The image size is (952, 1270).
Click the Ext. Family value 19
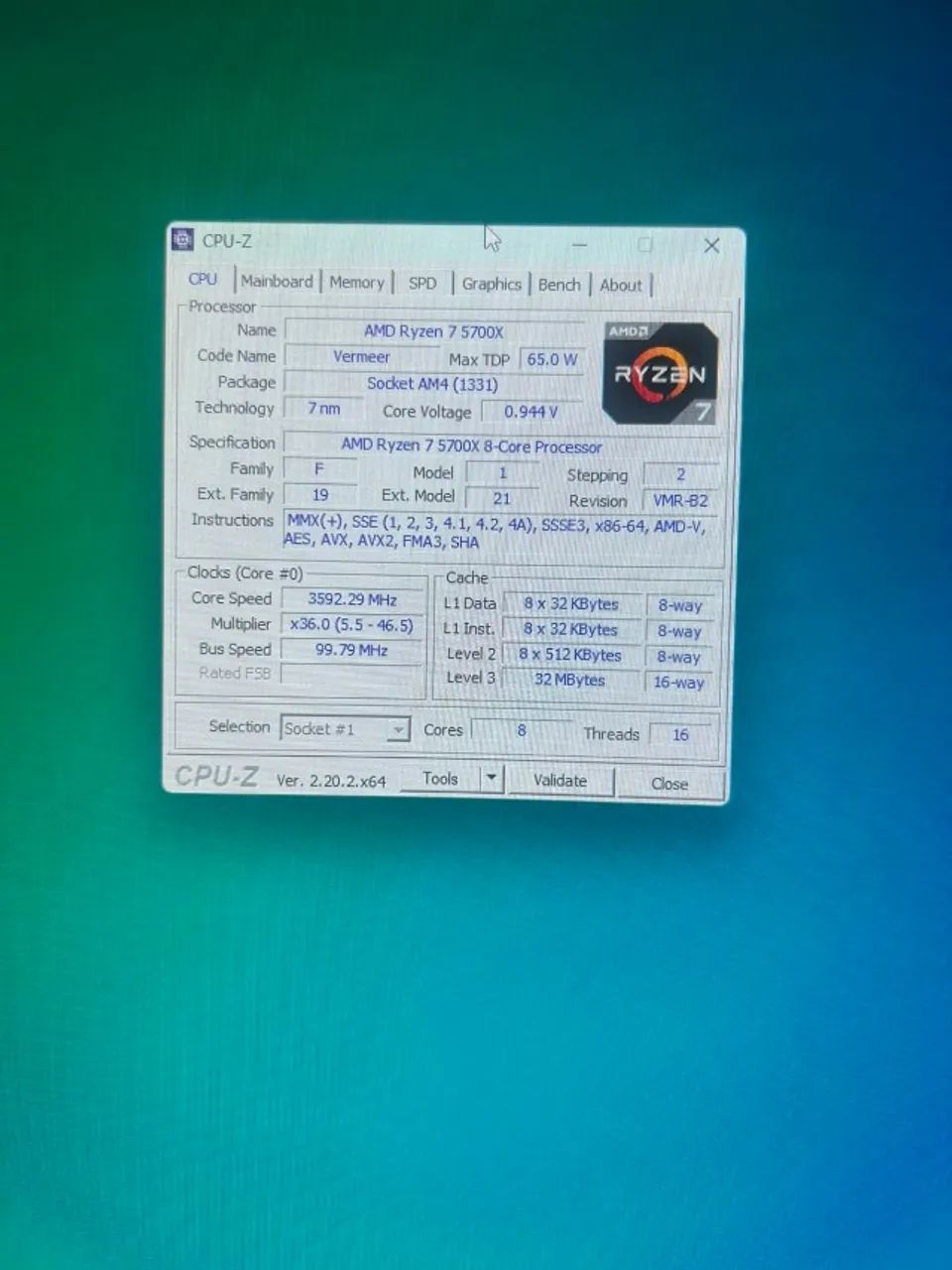(319, 494)
